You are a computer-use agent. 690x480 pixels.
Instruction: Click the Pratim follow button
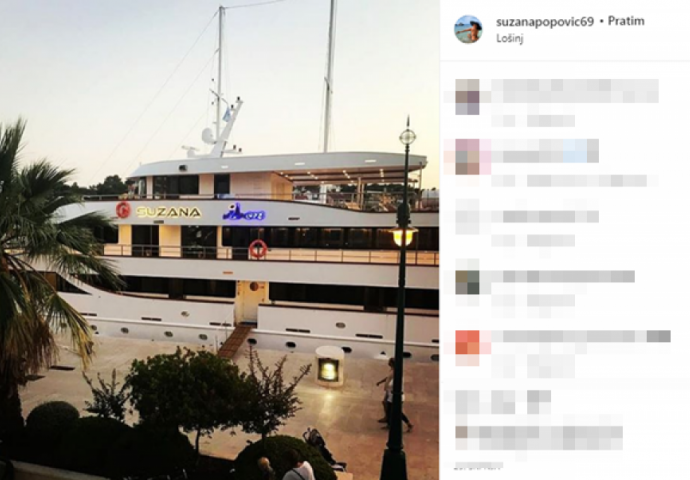[x=626, y=21]
